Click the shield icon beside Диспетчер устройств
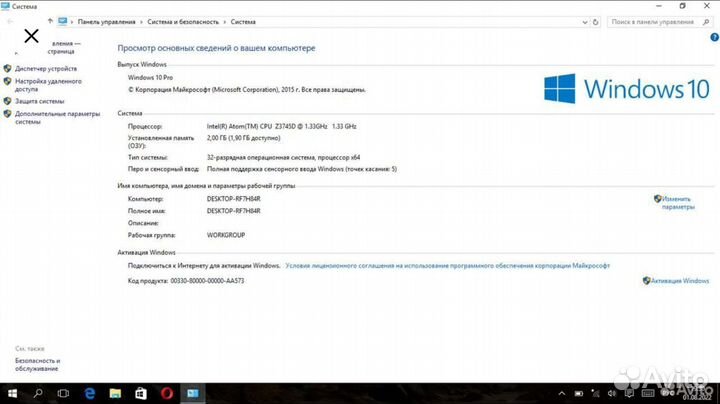This screenshot has height=404, width=720. (x=7, y=68)
